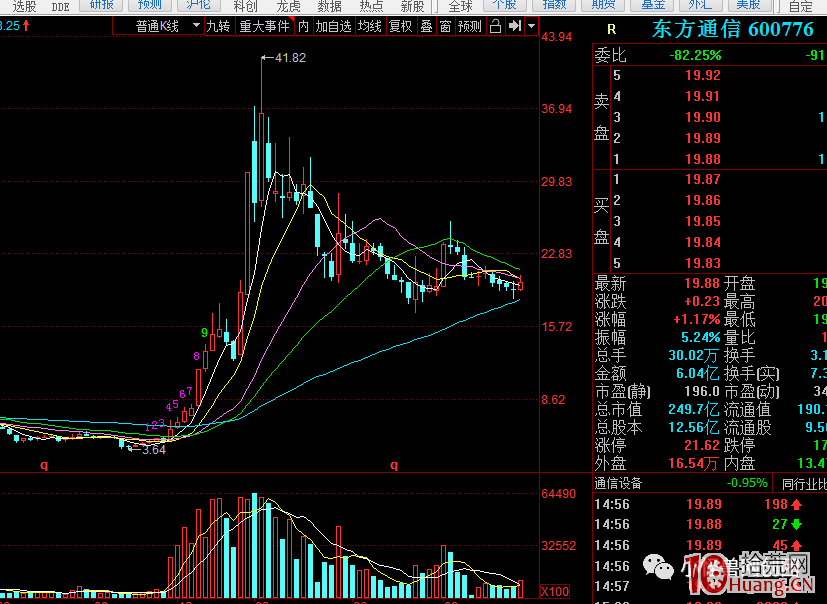
Task: Click the 总市值 249.7亿 value
Action: coord(694,409)
